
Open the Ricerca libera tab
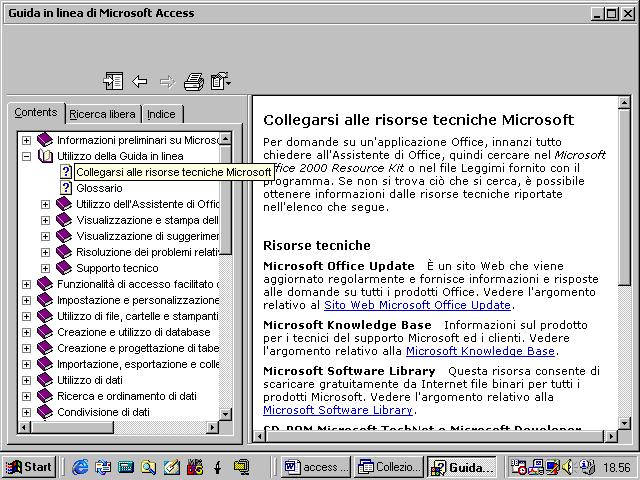(102, 114)
